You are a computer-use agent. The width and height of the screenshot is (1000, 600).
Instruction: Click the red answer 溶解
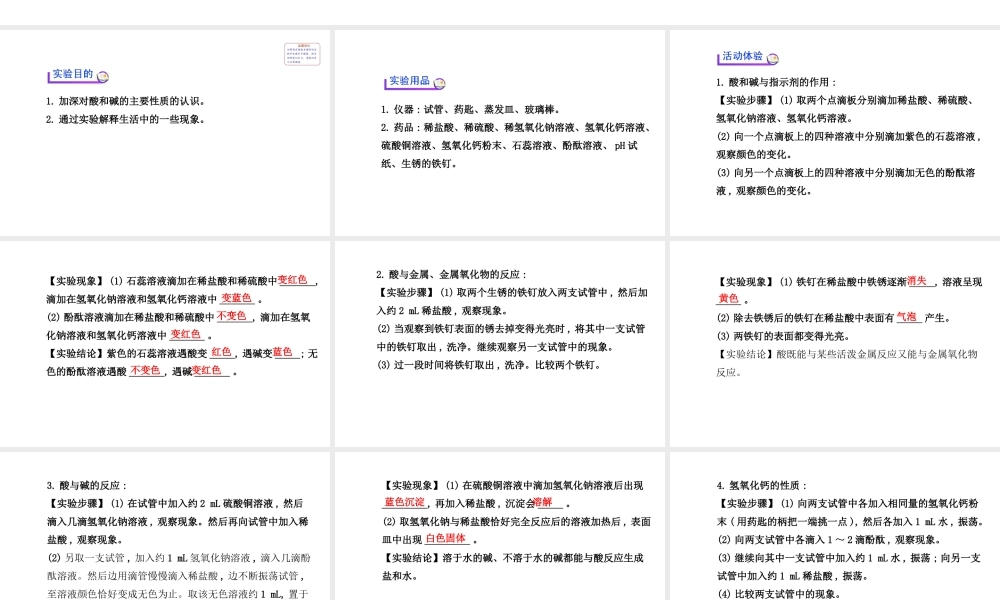(543, 502)
